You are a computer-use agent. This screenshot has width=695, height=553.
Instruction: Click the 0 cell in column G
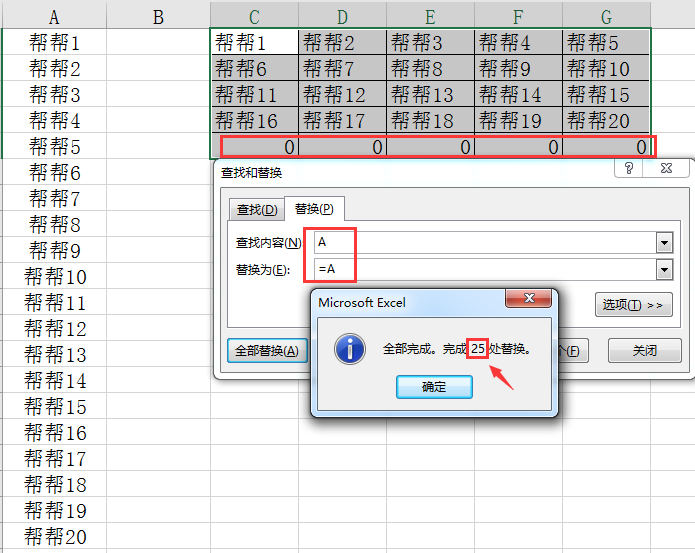606,146
